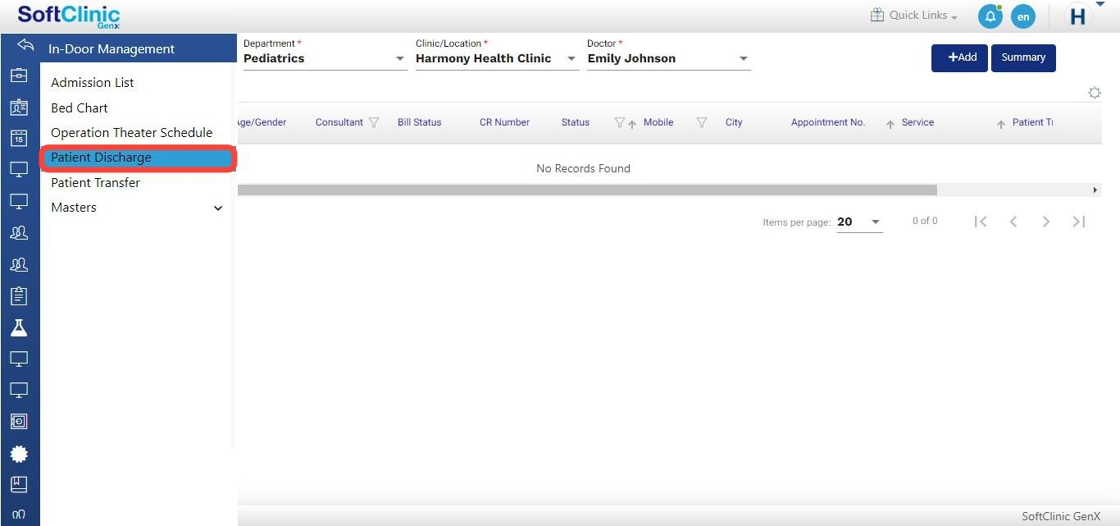Click the back arrow icon beside In-Door Management
Viewport: 1120px width, 526px height.
click(x=26, y=47)
